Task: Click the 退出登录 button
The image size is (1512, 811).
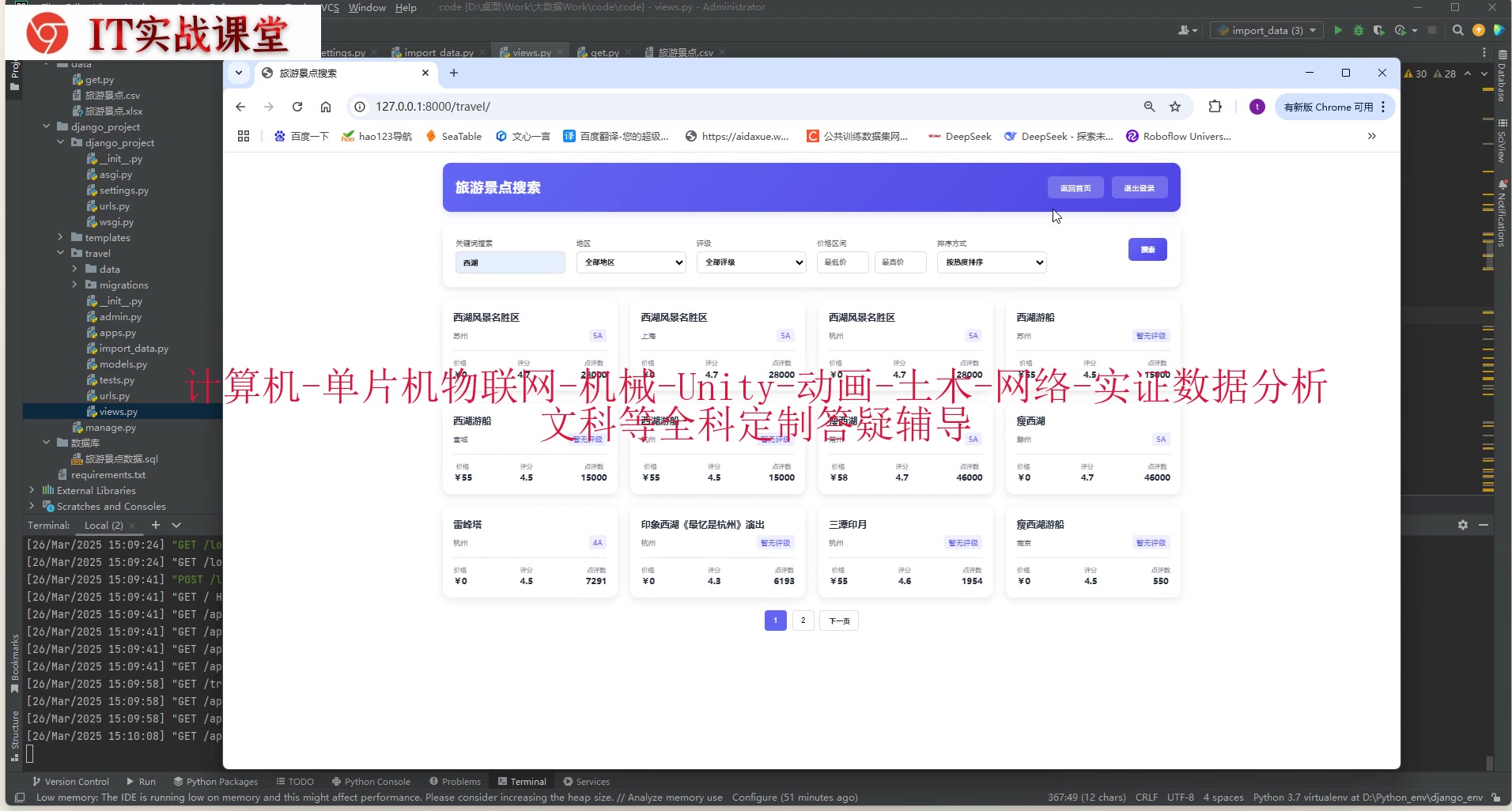Action: point(1140,188)
